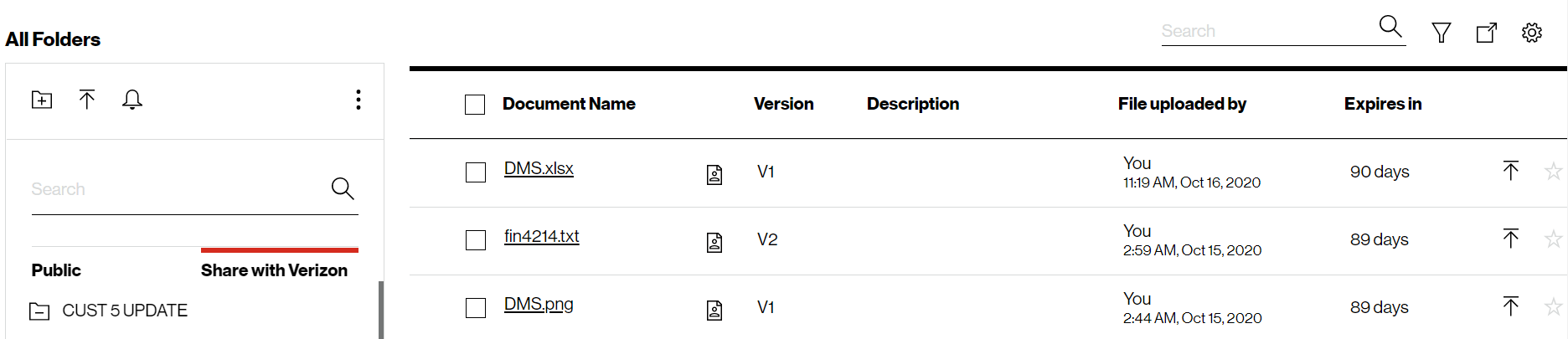Click the upload icon in folder panel
Screen dimensions: 1568x339
pyautogui.click(x=87, y=100)
